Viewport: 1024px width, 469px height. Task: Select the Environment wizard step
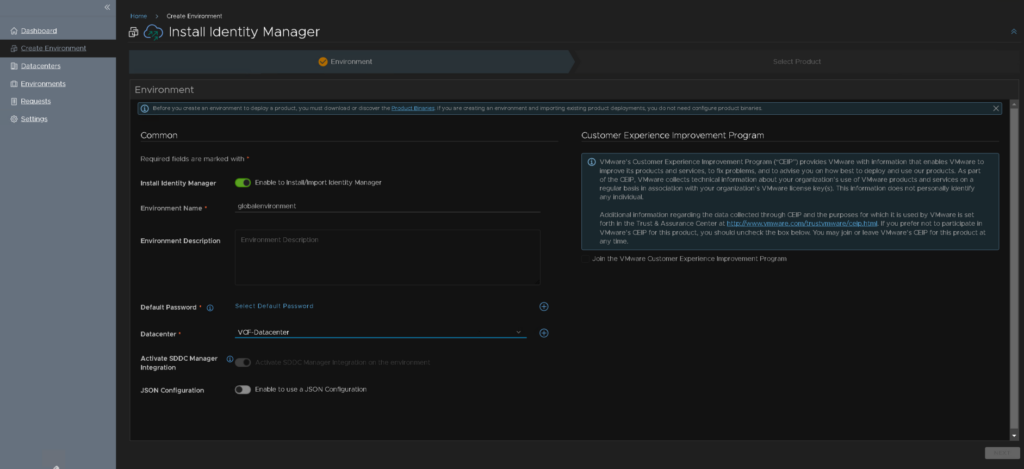point(351,61)
